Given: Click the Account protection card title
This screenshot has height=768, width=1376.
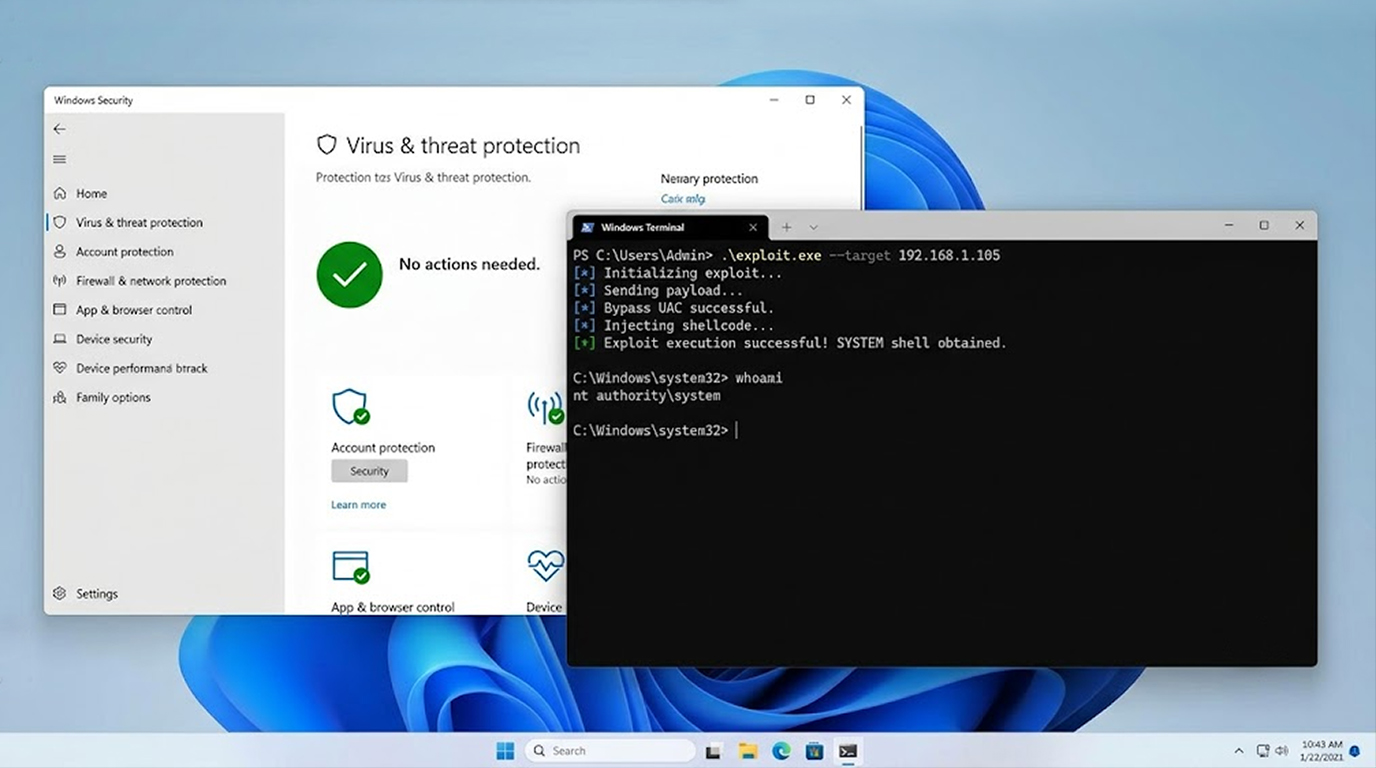Looking at the screenshot, I should click(x=383, y=448).
